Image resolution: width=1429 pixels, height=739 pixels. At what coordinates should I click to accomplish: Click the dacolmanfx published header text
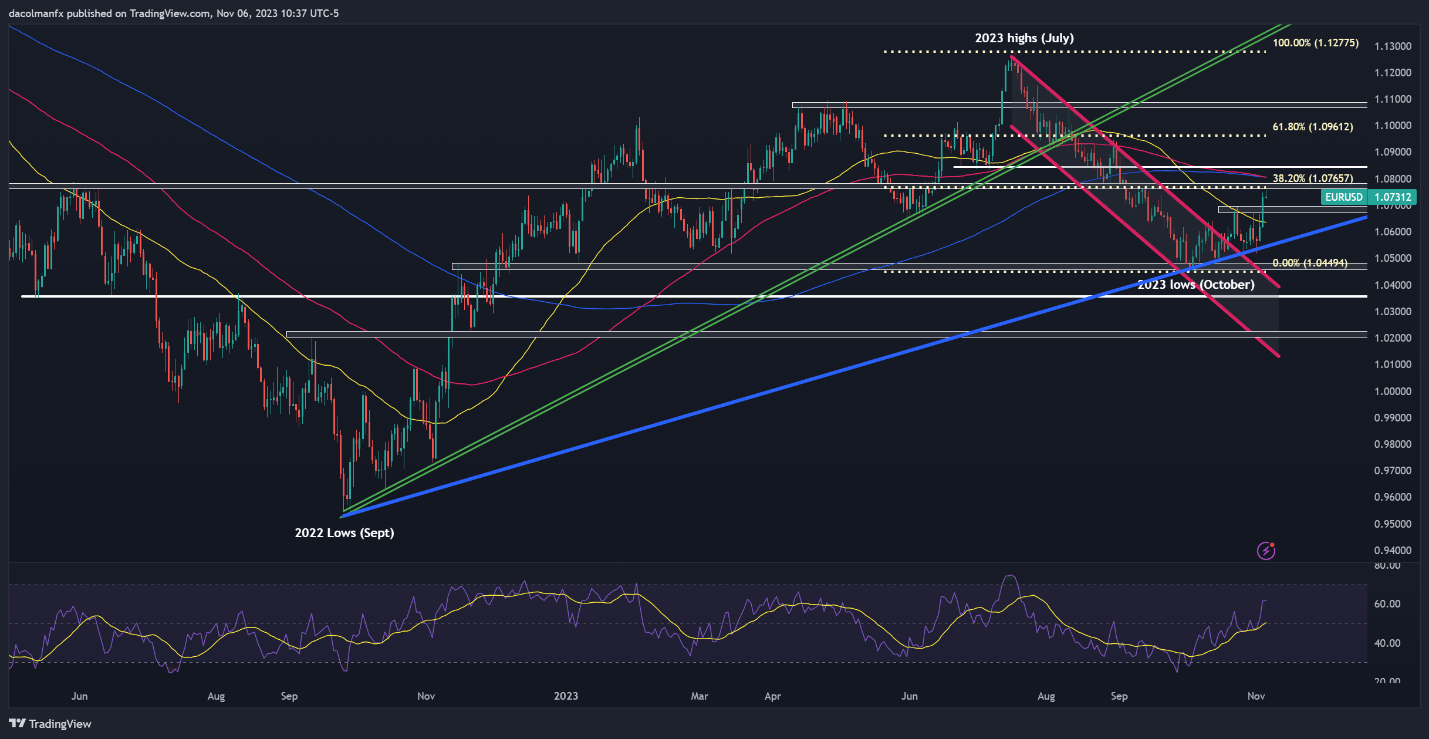pyautogui.click(x=172, y=13)
